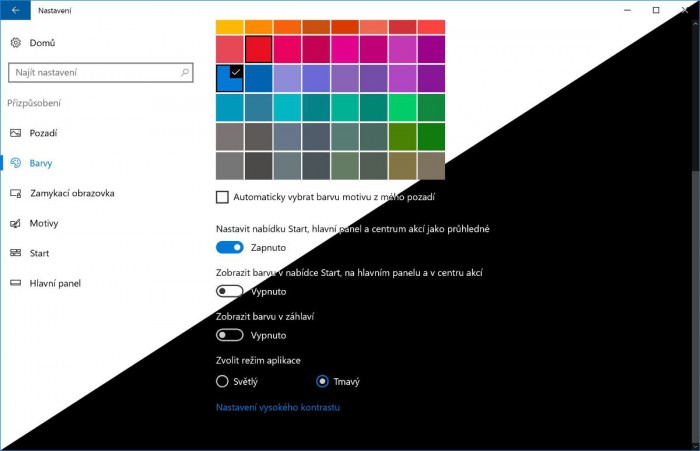The height and width of the screenshot is (451, 700).
Task: Select Barvy palette icon in sidebar
Action: pyautogui.click(x=16, y=163)
